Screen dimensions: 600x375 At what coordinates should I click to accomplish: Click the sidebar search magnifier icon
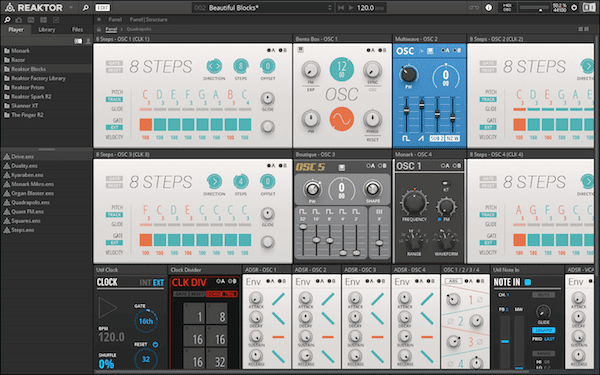(7, 20)
